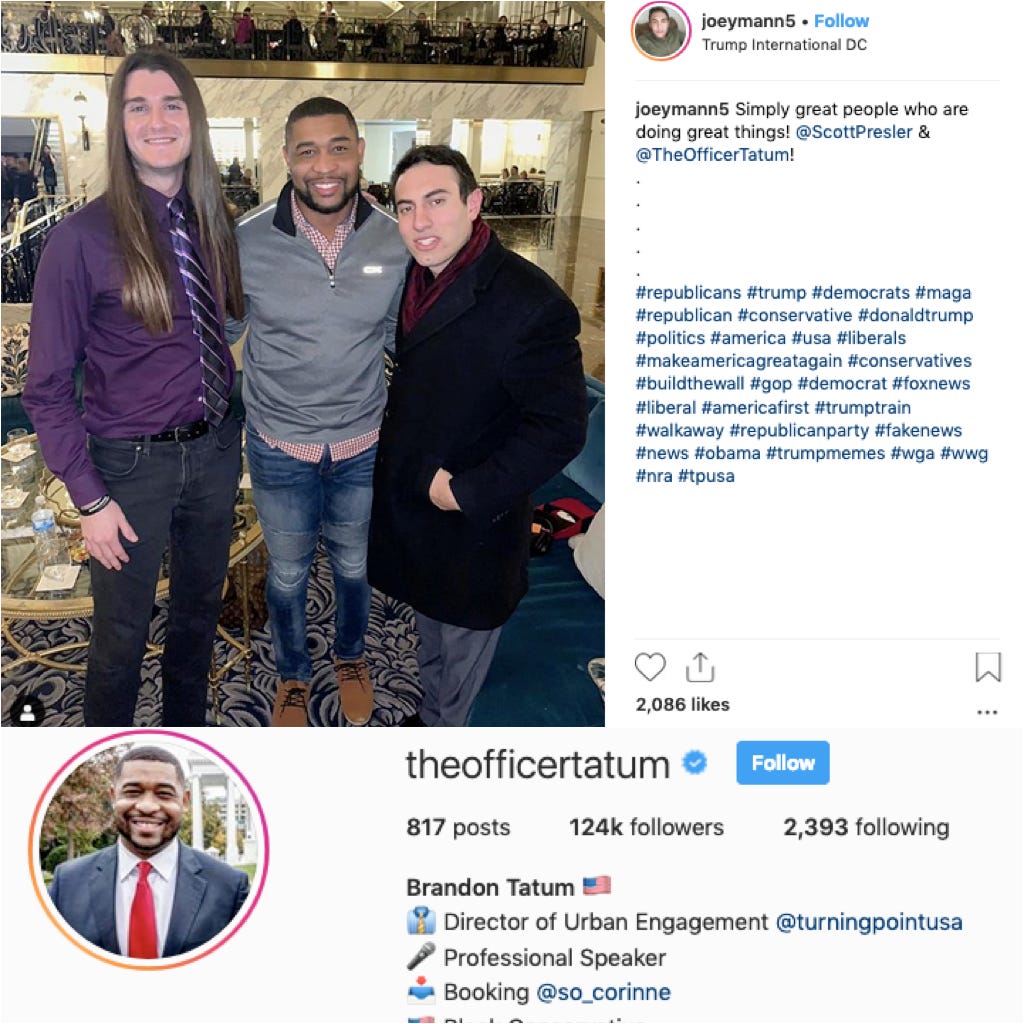Open the @ScottPresler mention
The width and height of the screenshot is (1024, 1024).
[854, 132]
